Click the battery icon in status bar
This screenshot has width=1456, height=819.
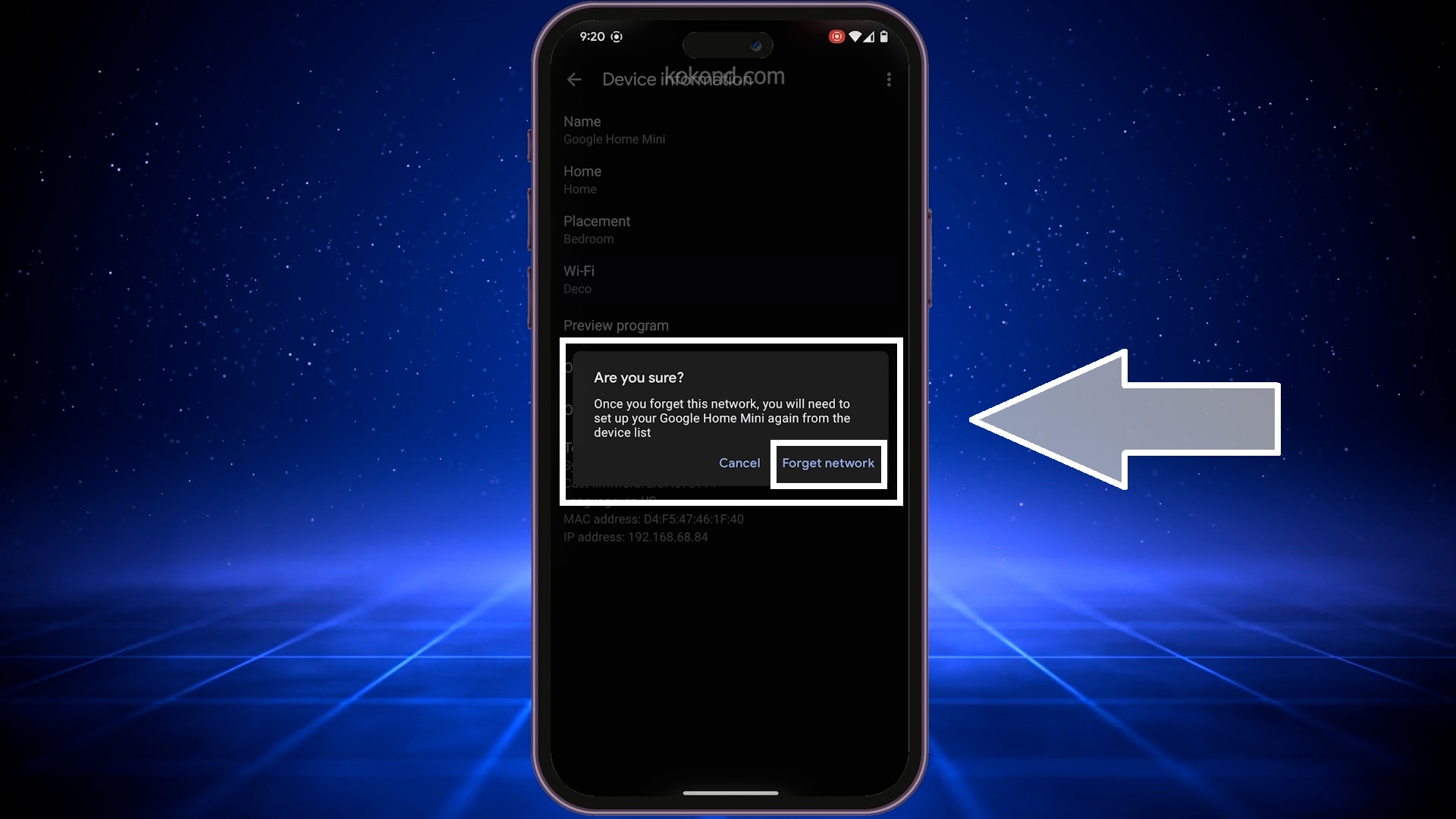(883, 37)
